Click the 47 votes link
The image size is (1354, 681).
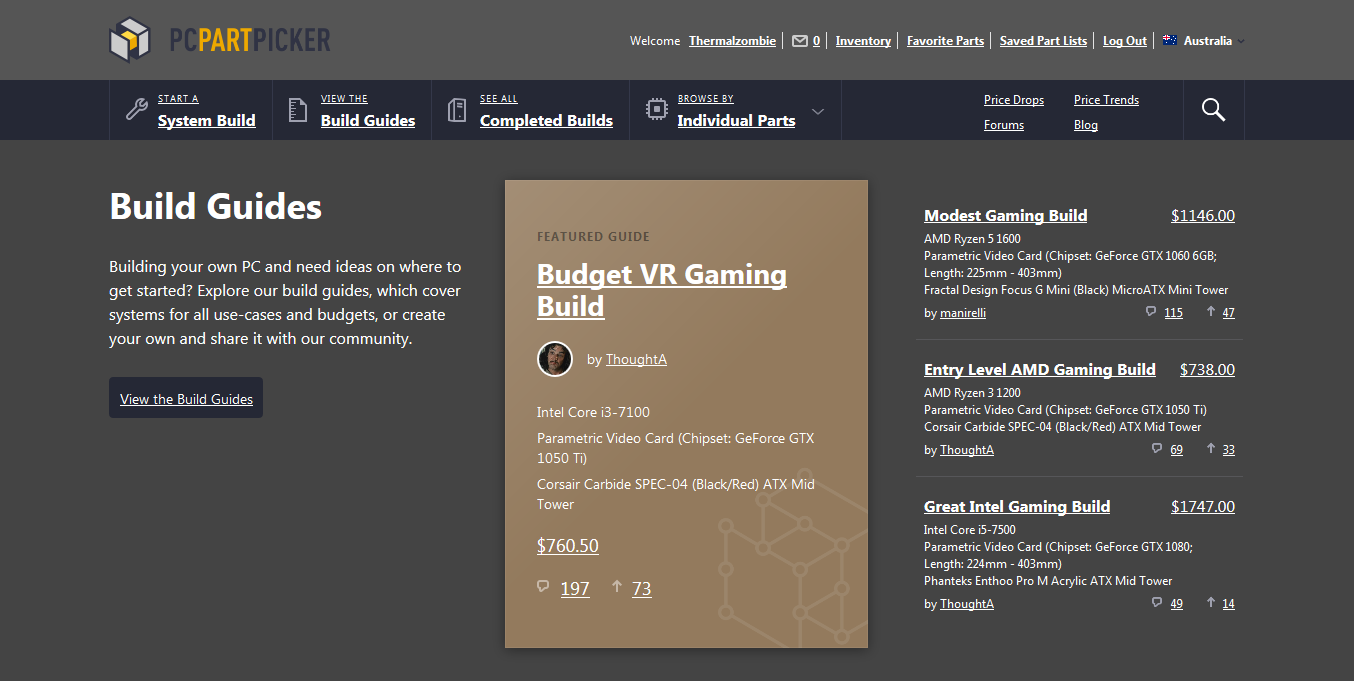pyautogui.click(x=1229, y=313)
